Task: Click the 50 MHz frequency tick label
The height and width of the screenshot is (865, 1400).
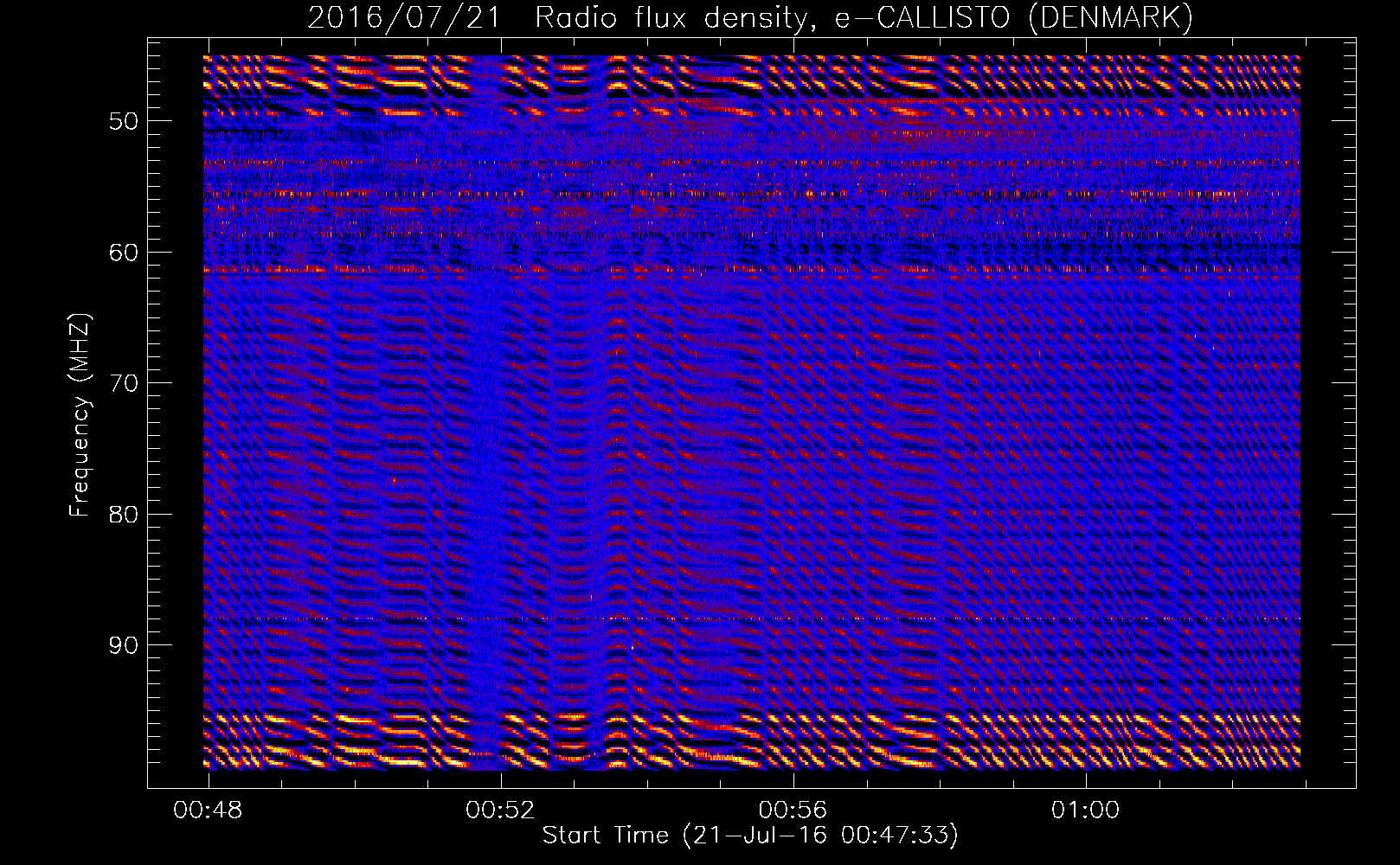Action: (123, 121)
